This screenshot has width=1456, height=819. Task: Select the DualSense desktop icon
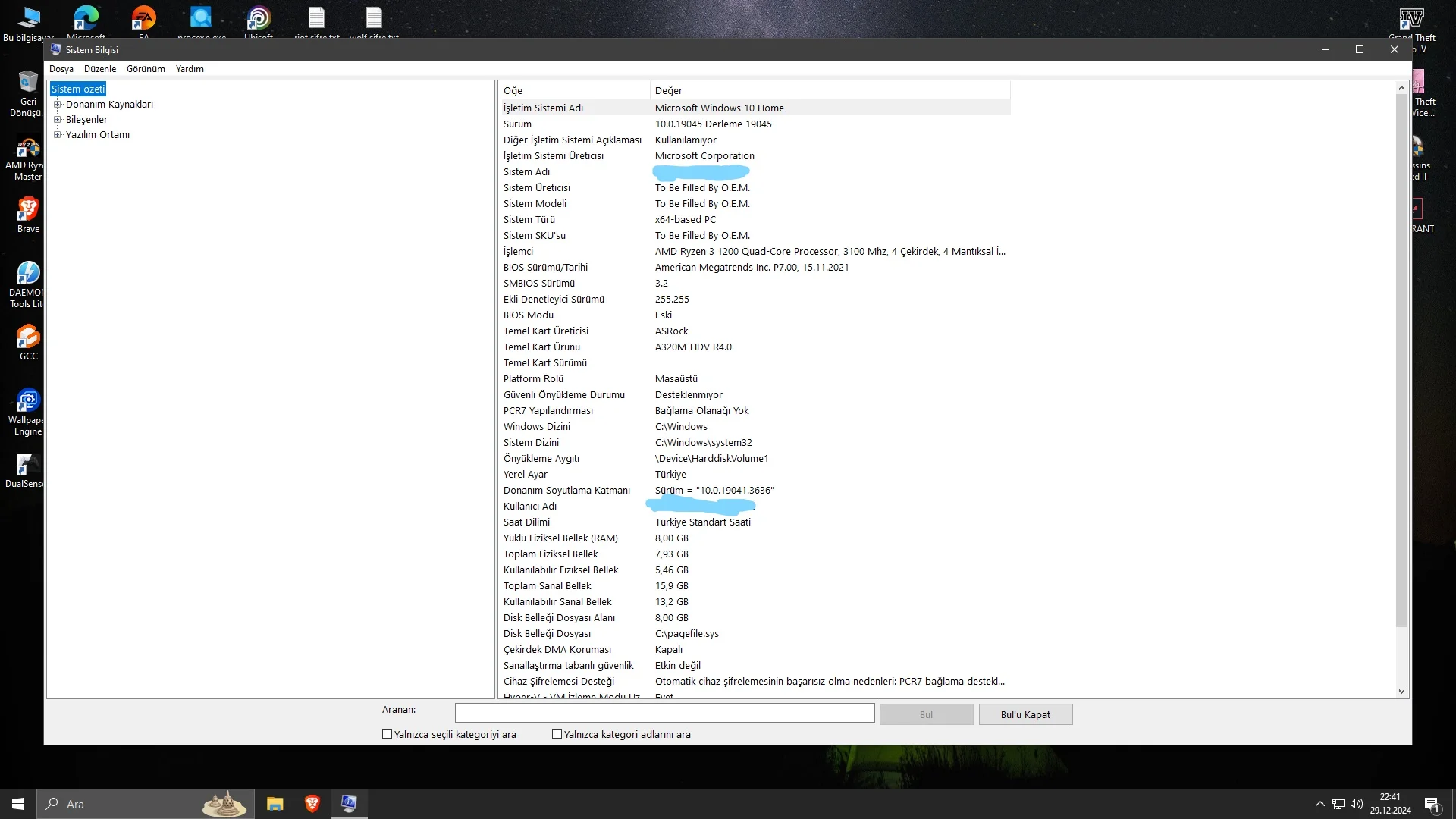(24, 471)
